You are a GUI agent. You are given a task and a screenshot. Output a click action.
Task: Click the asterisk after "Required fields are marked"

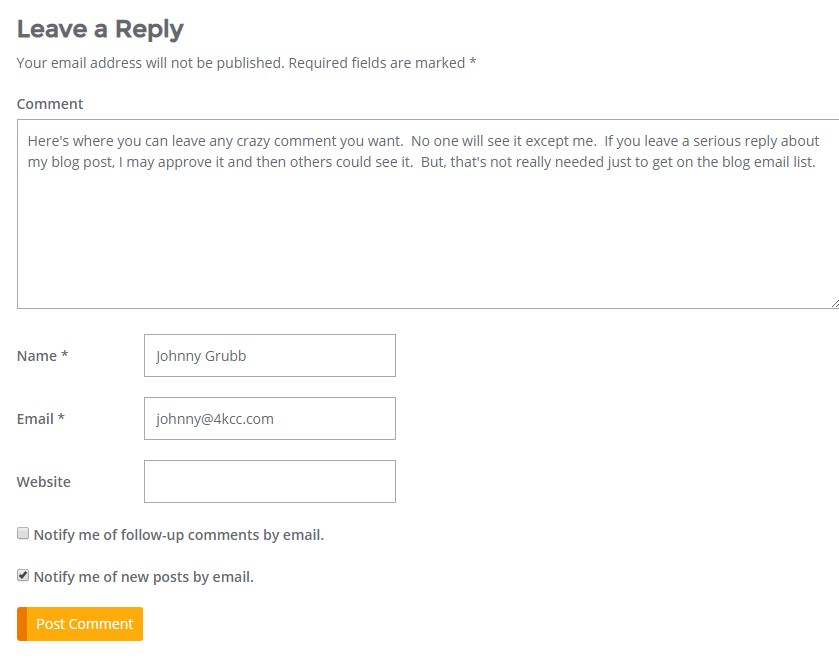pos(473,63)
